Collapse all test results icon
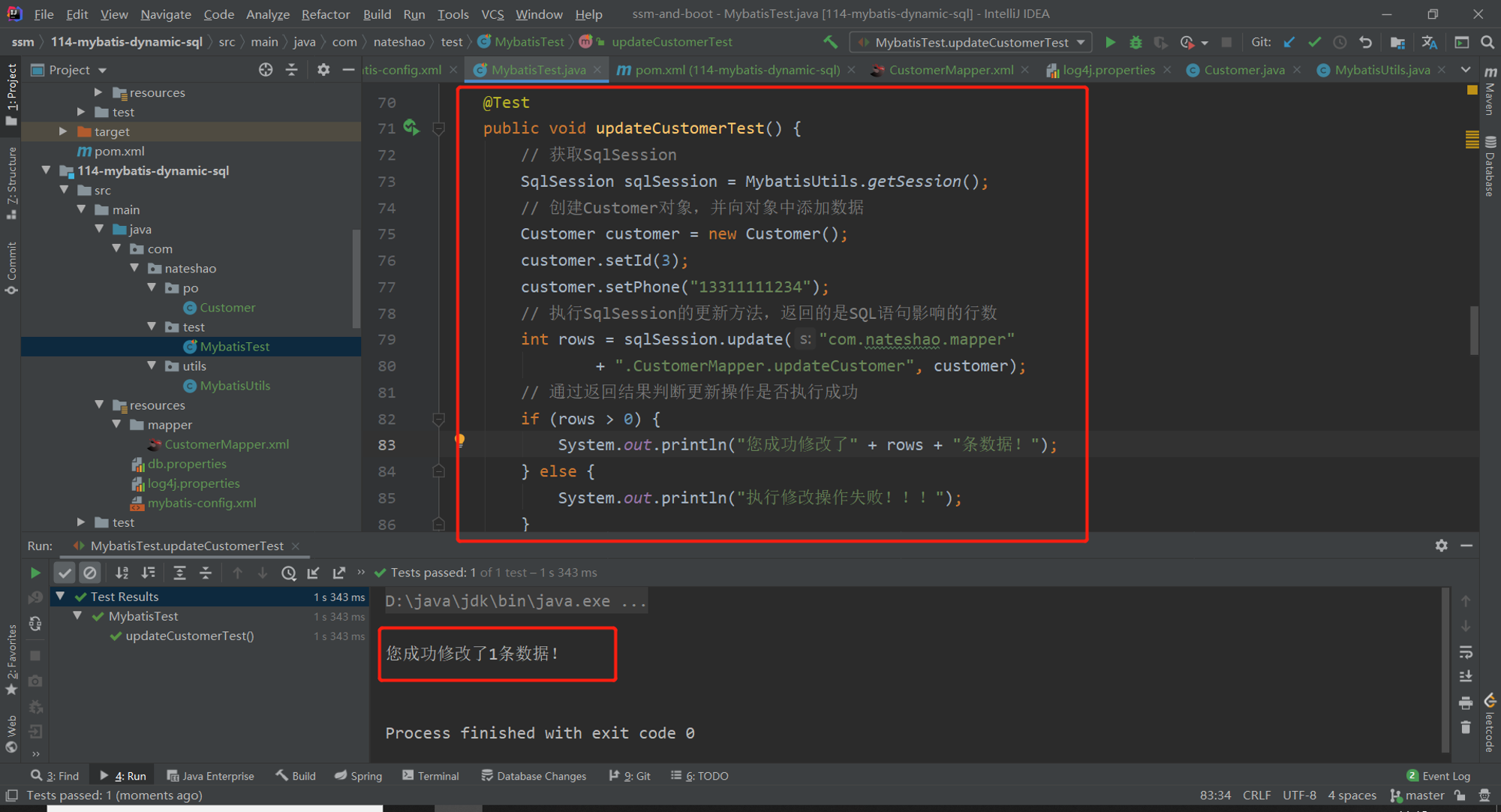The image size is (1501, 812). pyautogui.click(x=206, y=573)
